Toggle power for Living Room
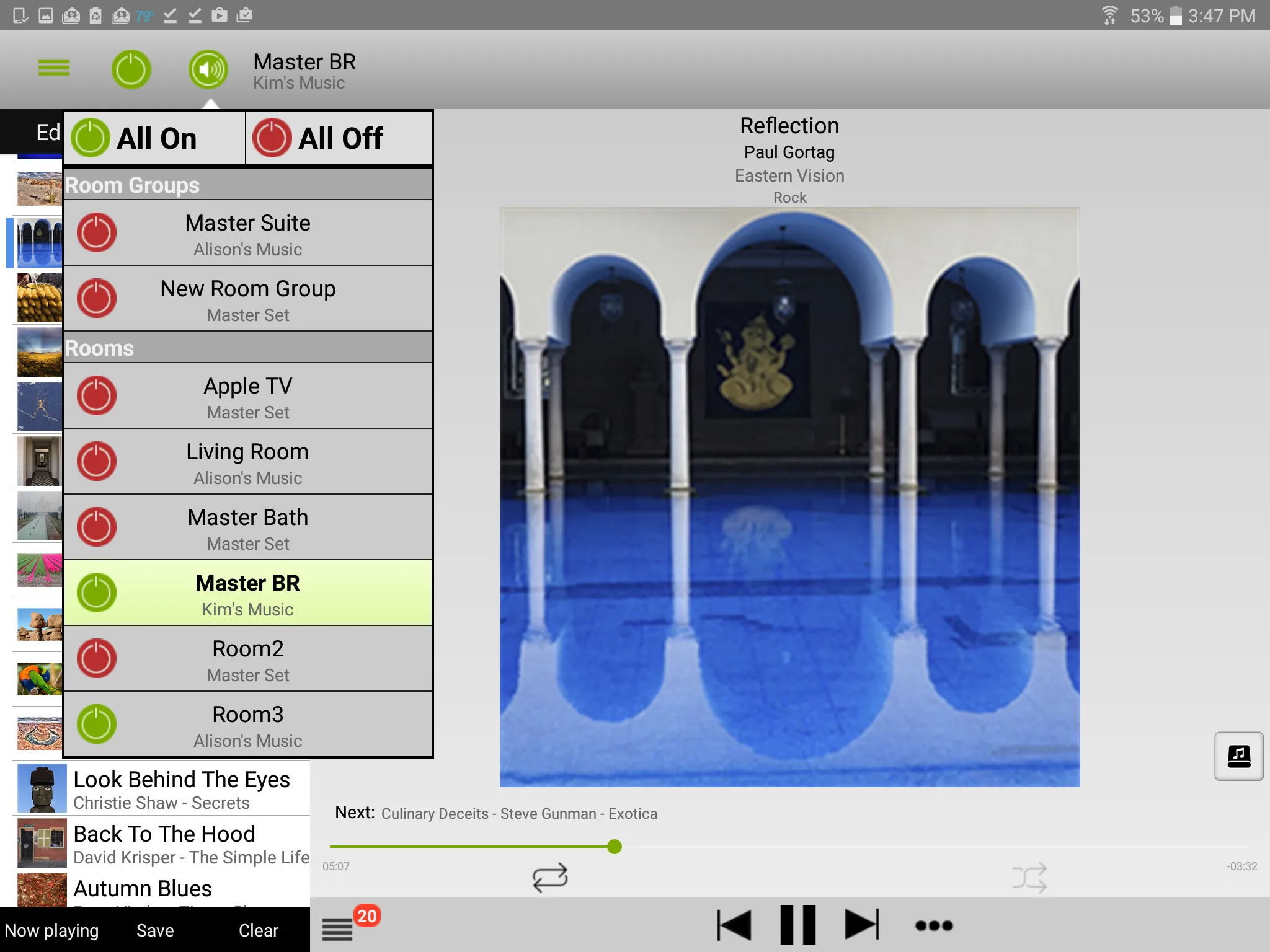The image size is (1270, 952). click(x=97, y=462)
